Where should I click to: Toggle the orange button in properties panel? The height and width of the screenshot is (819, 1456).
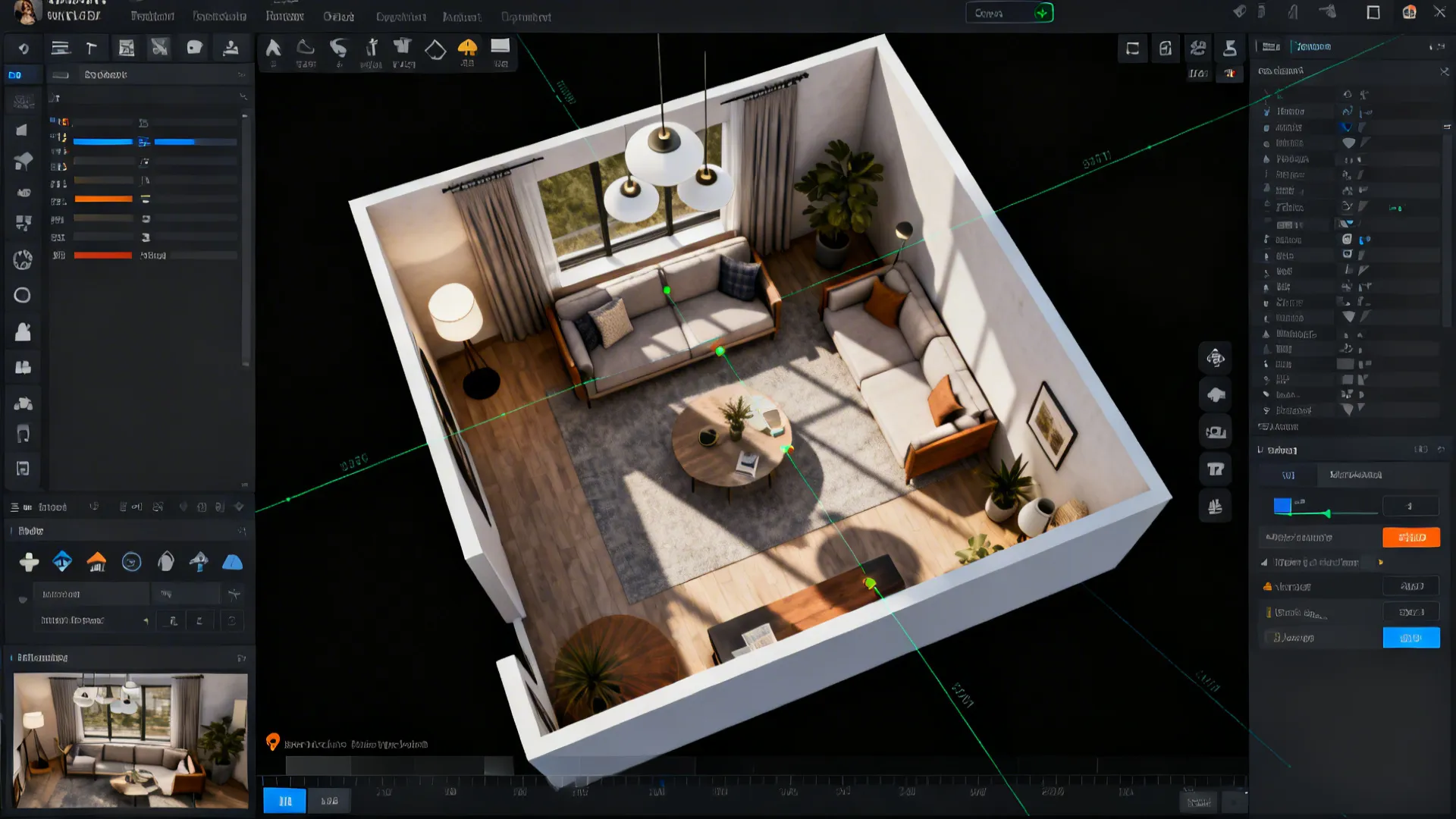[1410, 537]
